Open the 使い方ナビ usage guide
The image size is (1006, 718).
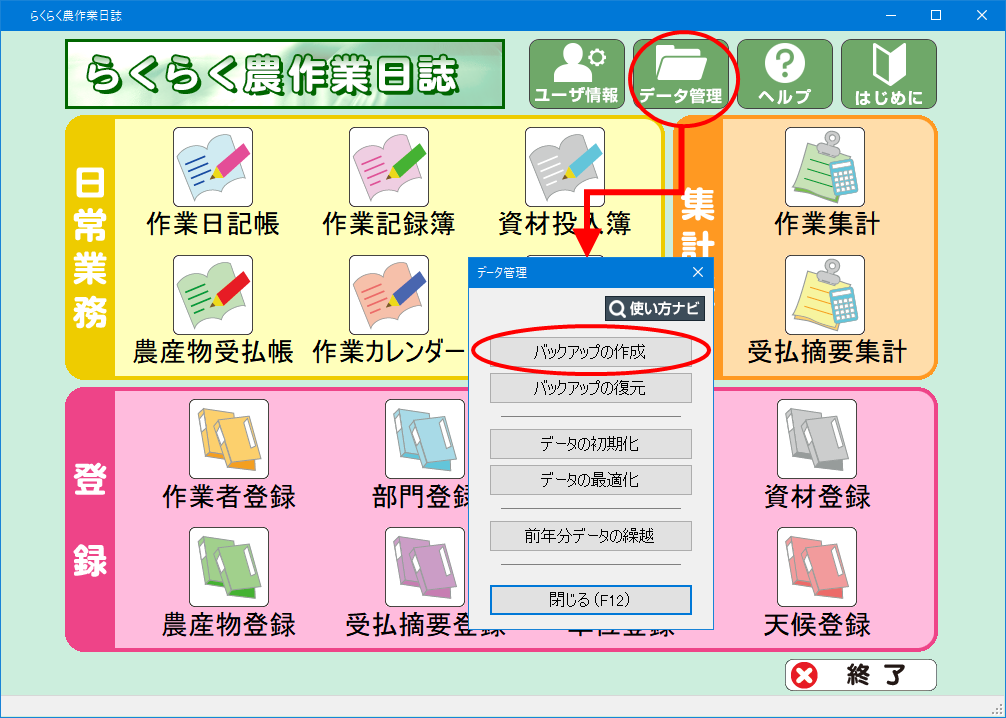(x=655, y=309)
